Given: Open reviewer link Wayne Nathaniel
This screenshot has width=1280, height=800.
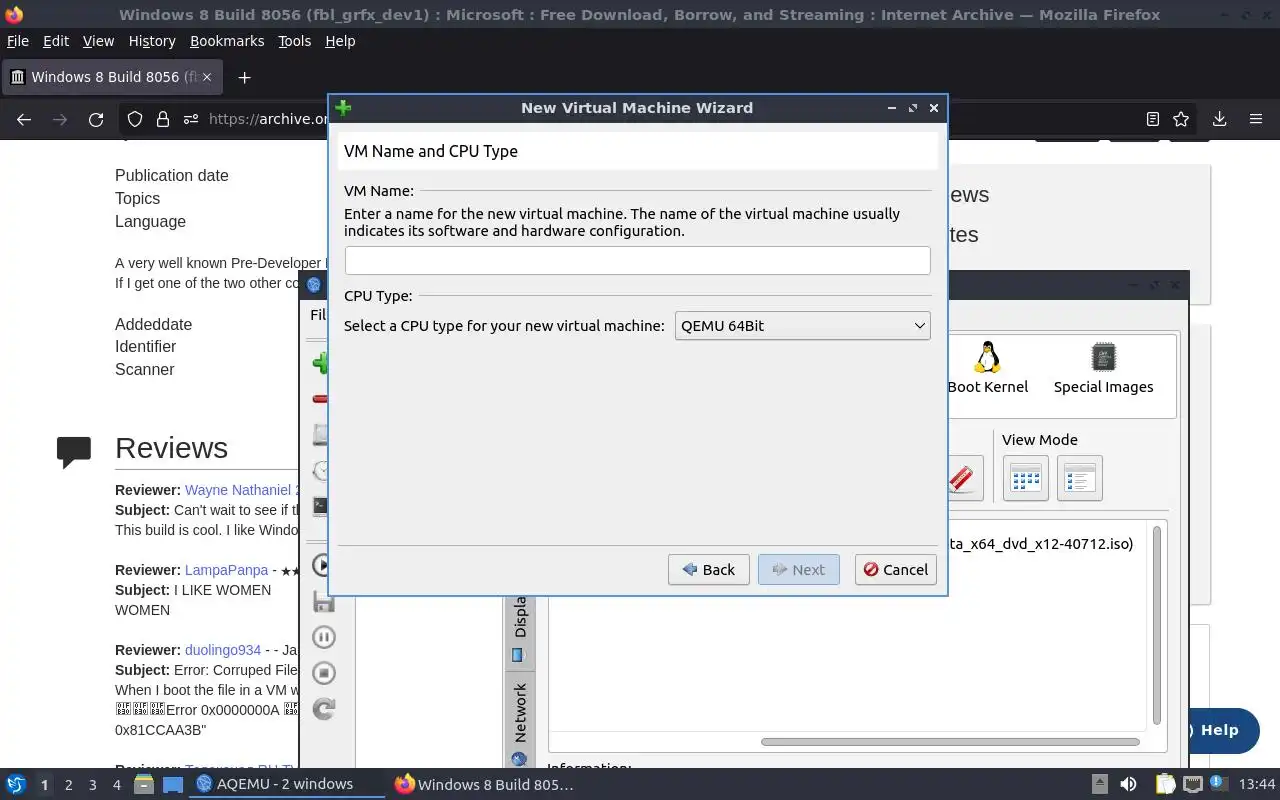Looking at the screenshot, I should point(241,490).
